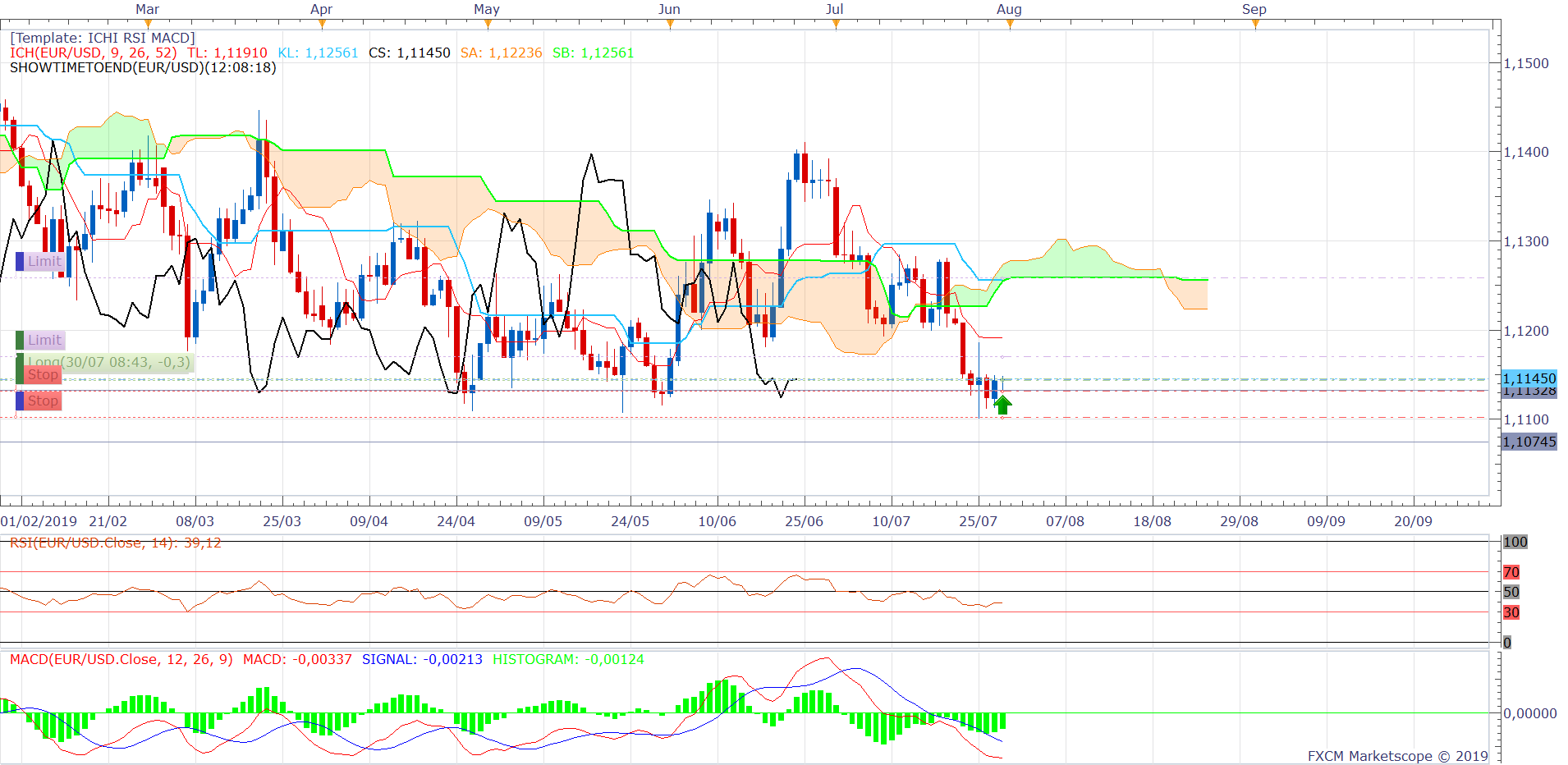Click the 1,1100 price axis label
This screenshot has height=765, width=1568.
point(1526,419)
